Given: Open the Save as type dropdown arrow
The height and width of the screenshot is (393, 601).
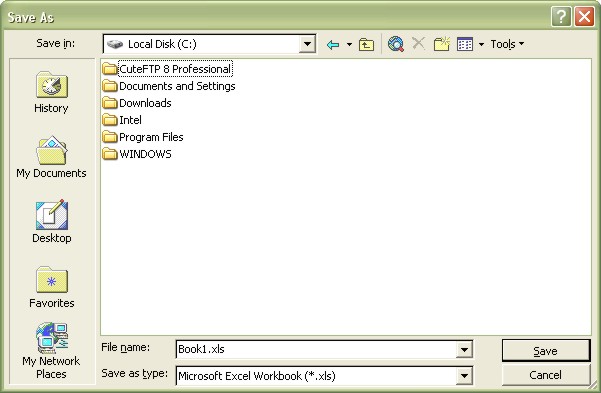Looking at the screenshot, I should 464,376.
